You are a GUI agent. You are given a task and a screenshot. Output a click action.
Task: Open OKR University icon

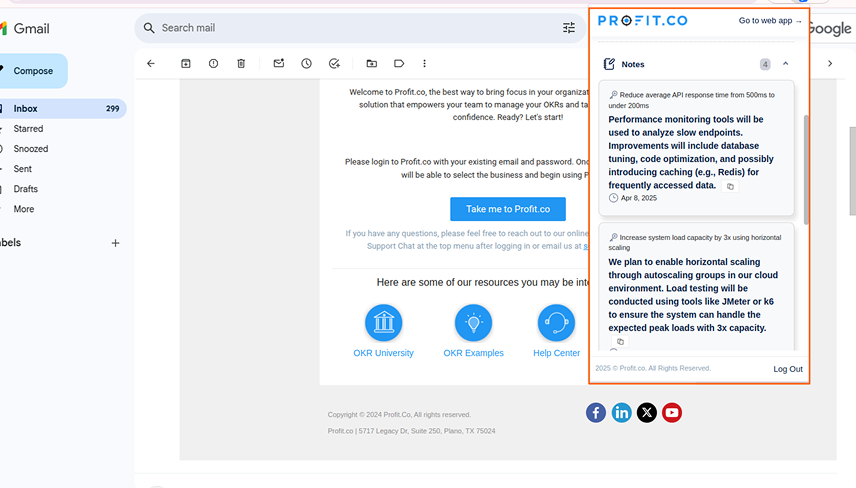[x=384, y=323]
